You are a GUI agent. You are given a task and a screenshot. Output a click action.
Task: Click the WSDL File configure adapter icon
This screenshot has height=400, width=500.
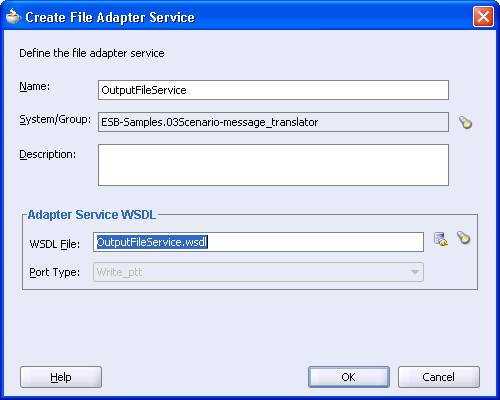[441, 239]
